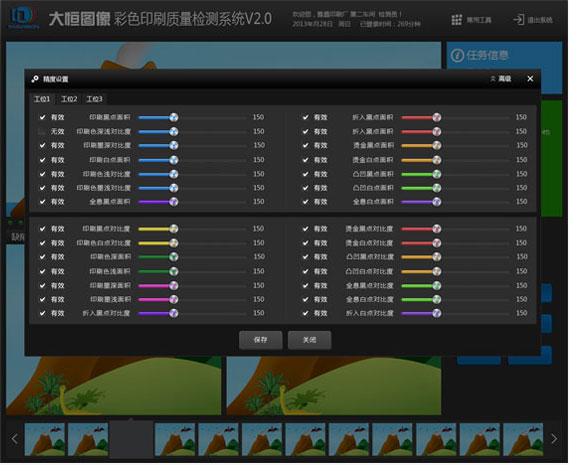The height and width of the screenshot is (465, 569).
Task: Click the 凸凹黑点面积 green slider handle
Action: tap(437, 174)
